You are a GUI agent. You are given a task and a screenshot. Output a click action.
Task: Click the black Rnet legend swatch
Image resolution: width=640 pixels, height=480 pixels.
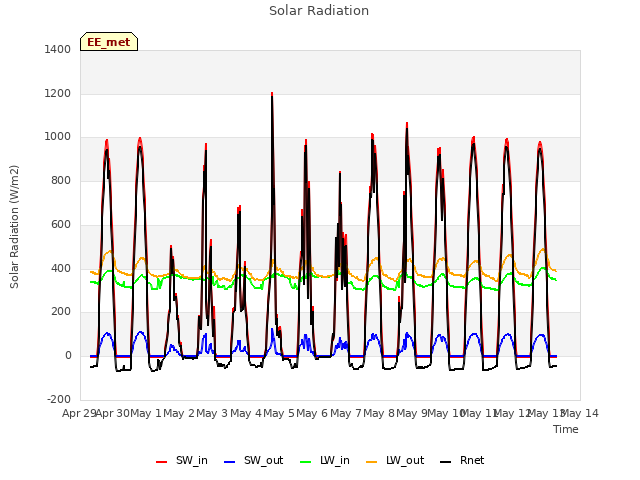pyautogui.click(x=446, y=462)
